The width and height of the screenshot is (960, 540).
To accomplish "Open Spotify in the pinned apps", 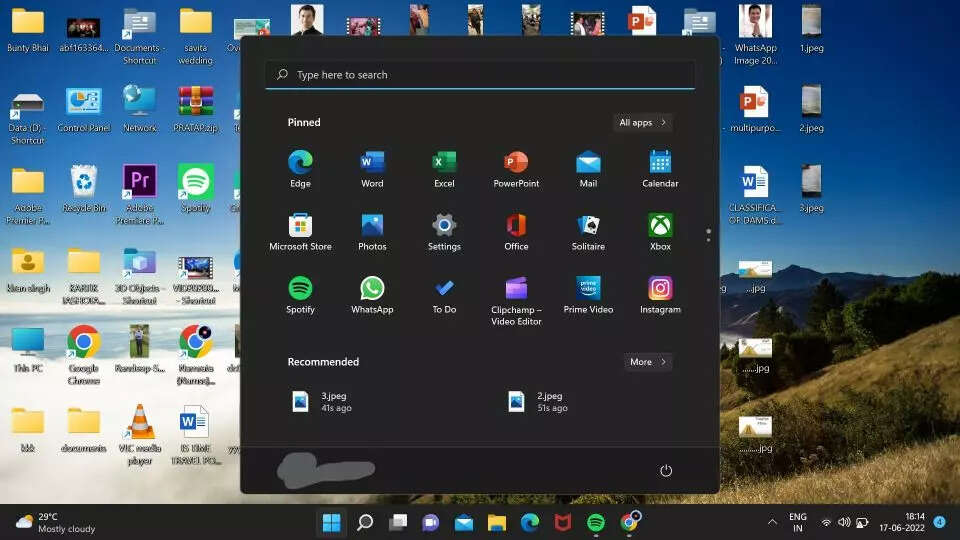I will click(x=300, y=295).
